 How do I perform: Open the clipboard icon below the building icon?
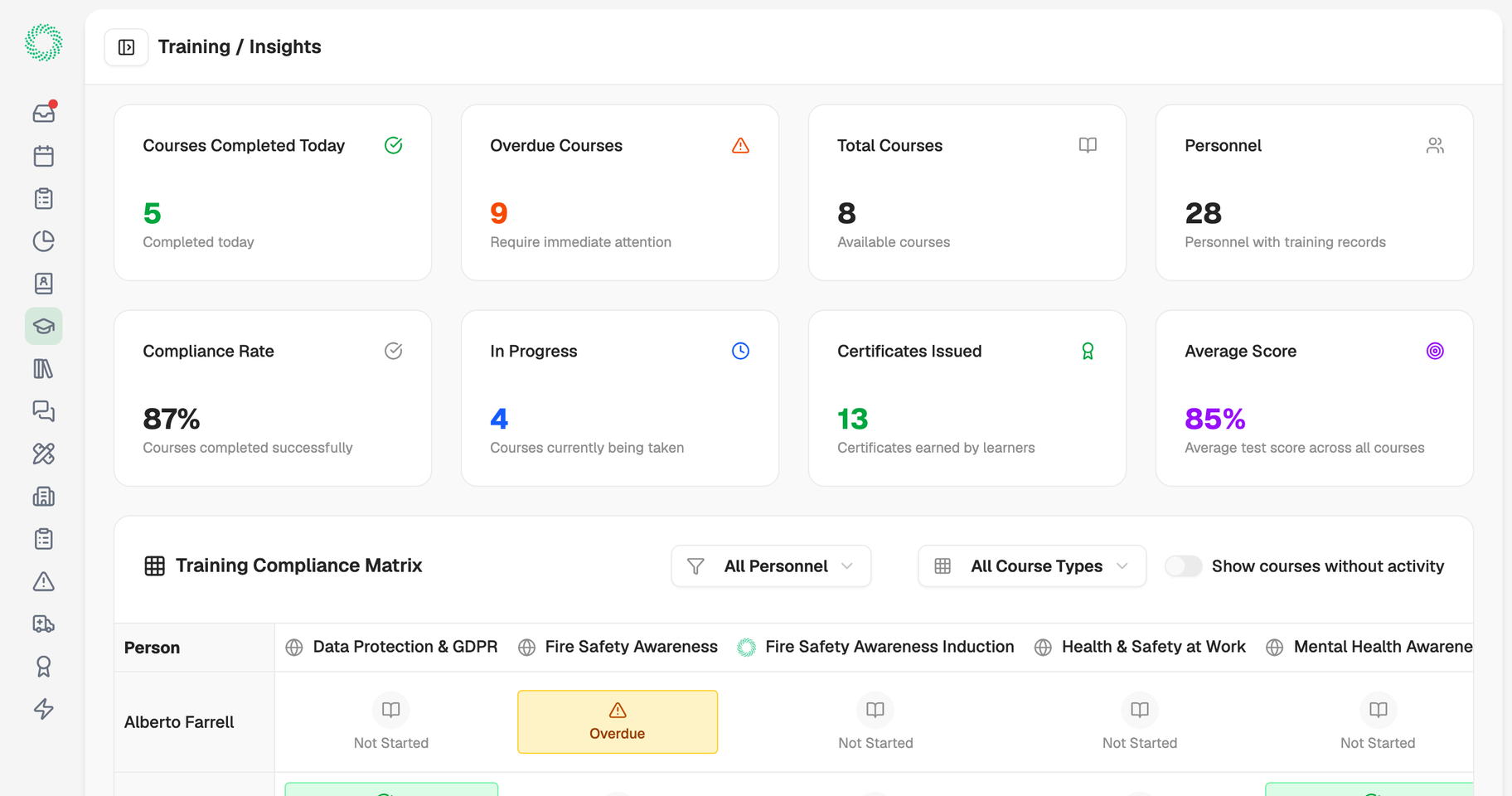pos(44,539)
